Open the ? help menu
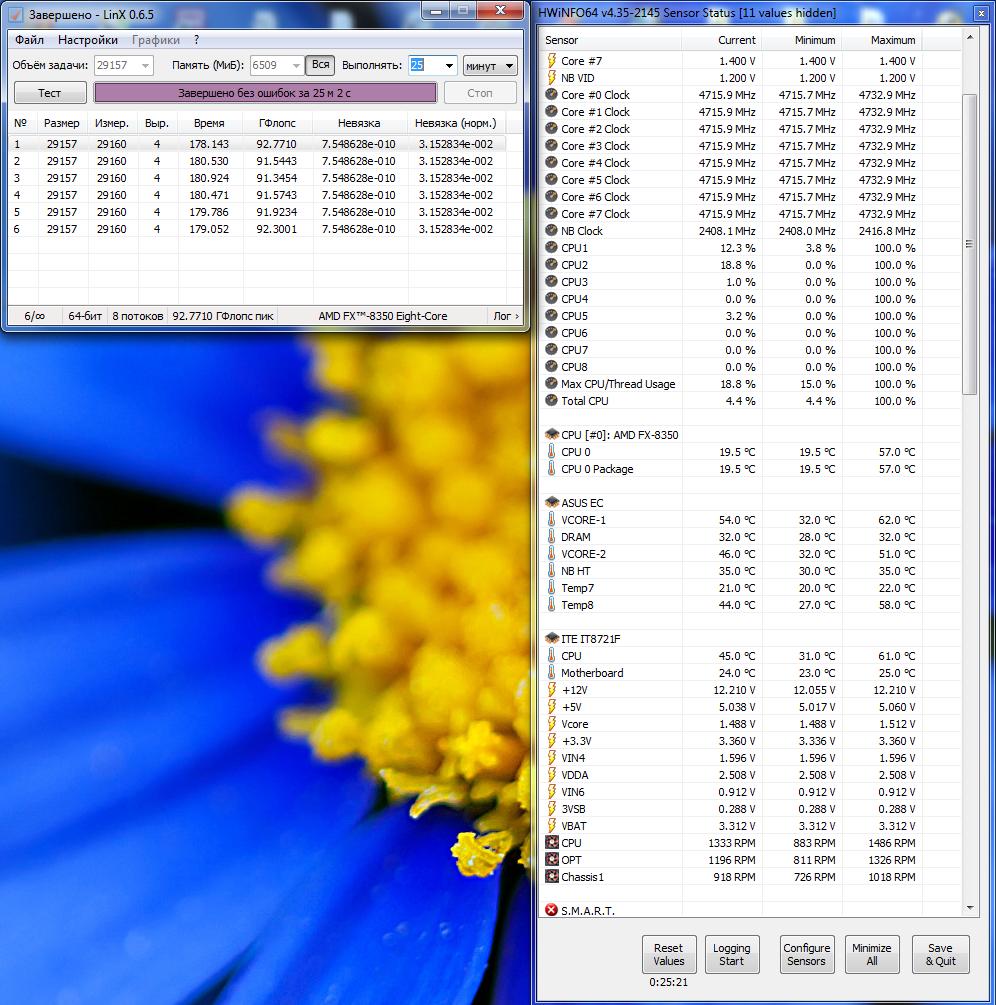Screen dimensions: 996x1005 point(196,40)
